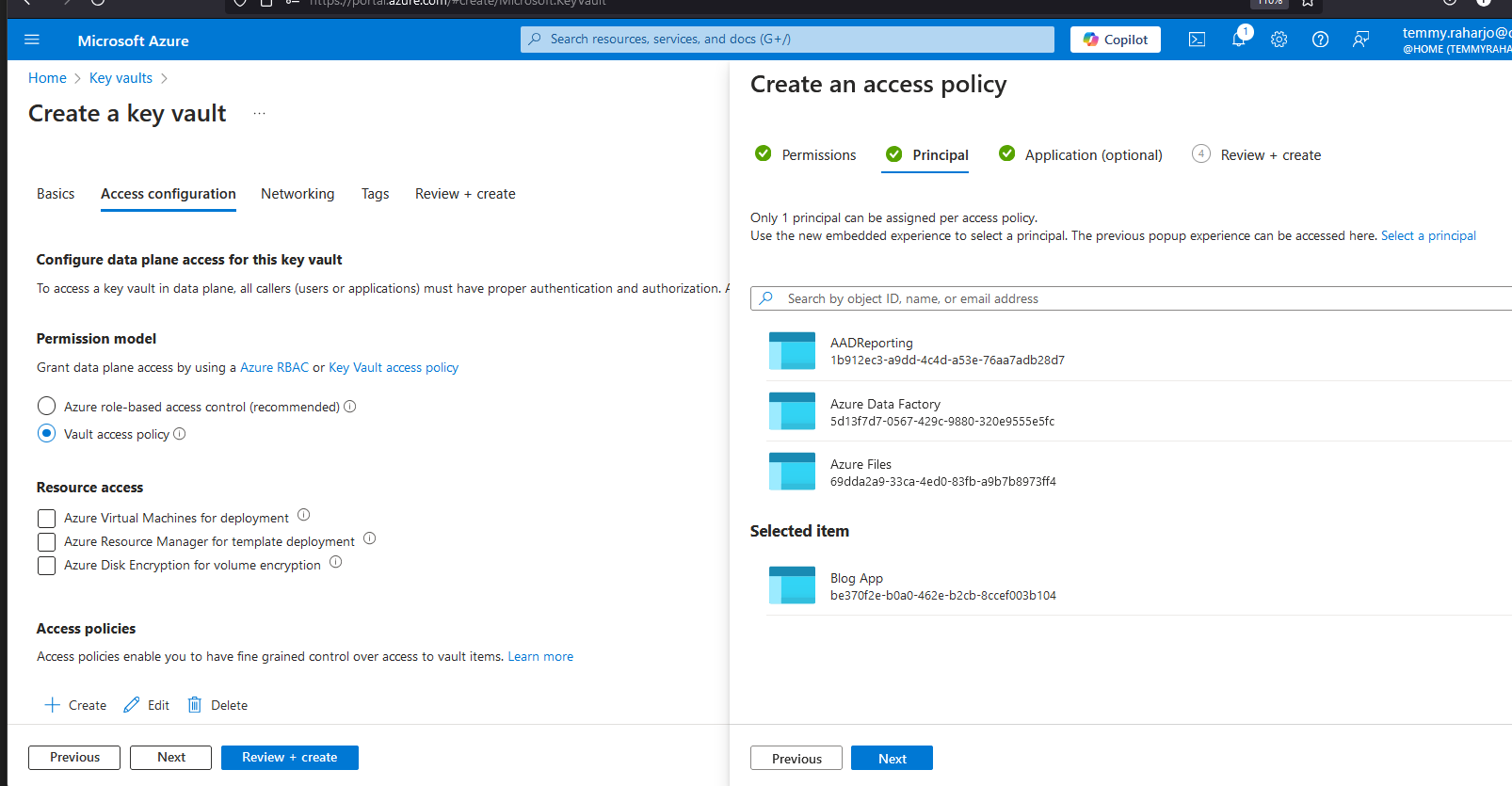The height and width of the screenshot is (786, 1512).
Task: Click the Azure Data Factory name in results
Action: click(885, 404)
